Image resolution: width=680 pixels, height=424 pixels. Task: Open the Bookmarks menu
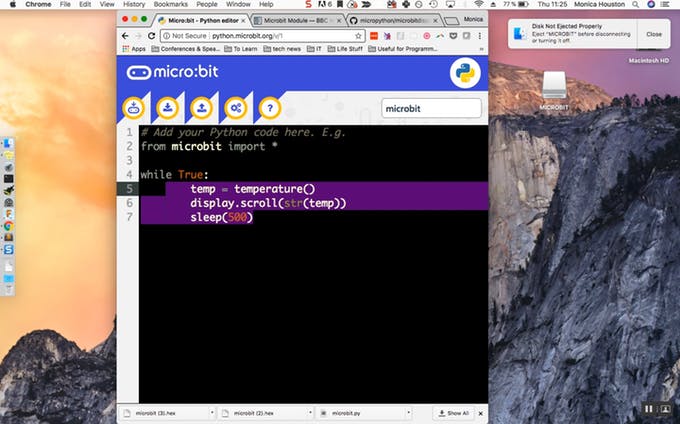tap(171, 4)
